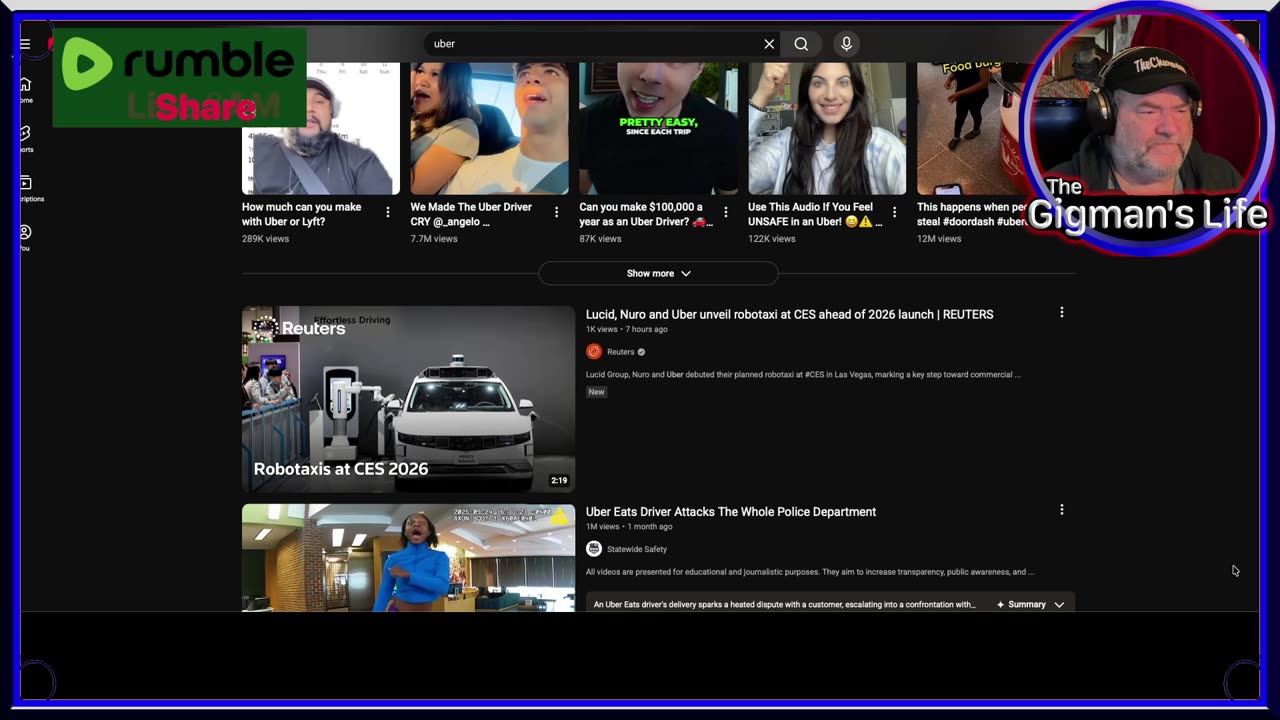Viewport: 1280px width, 720px height.
Task: Open Shorts from the sidebar
Action: coord(25,138)
